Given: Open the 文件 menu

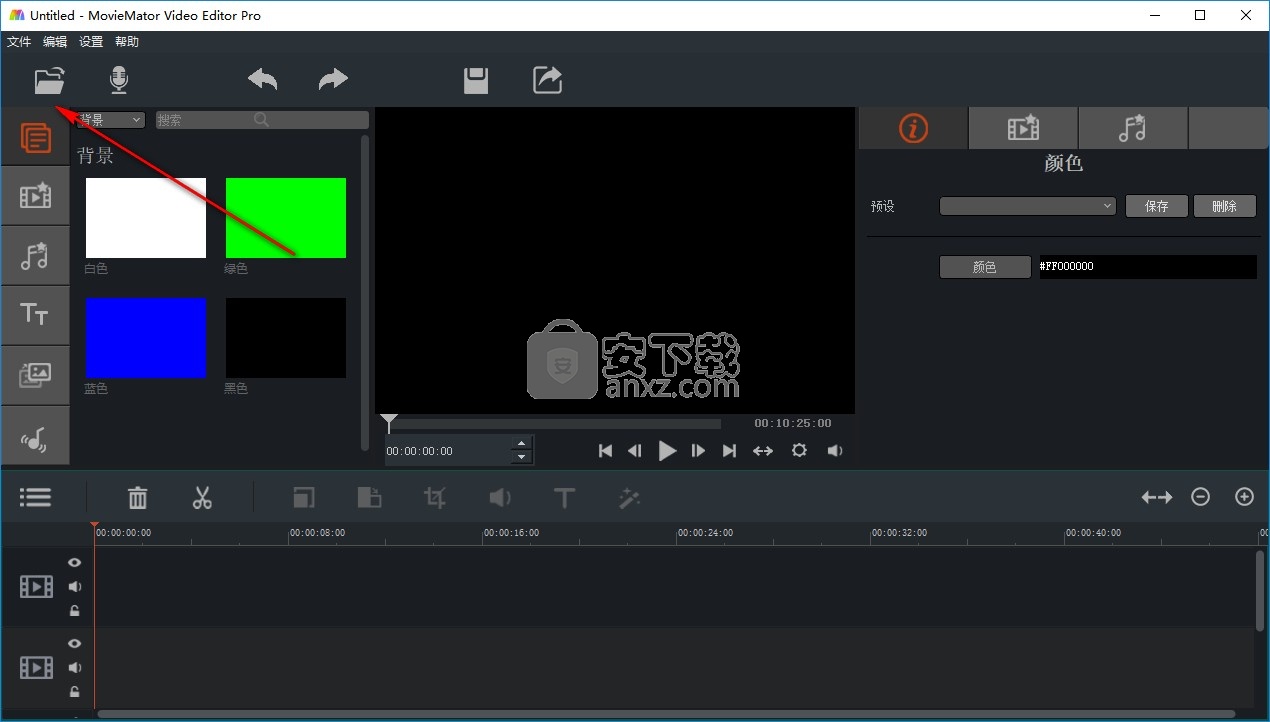Looking at the screenshot, I should (19, 42).
